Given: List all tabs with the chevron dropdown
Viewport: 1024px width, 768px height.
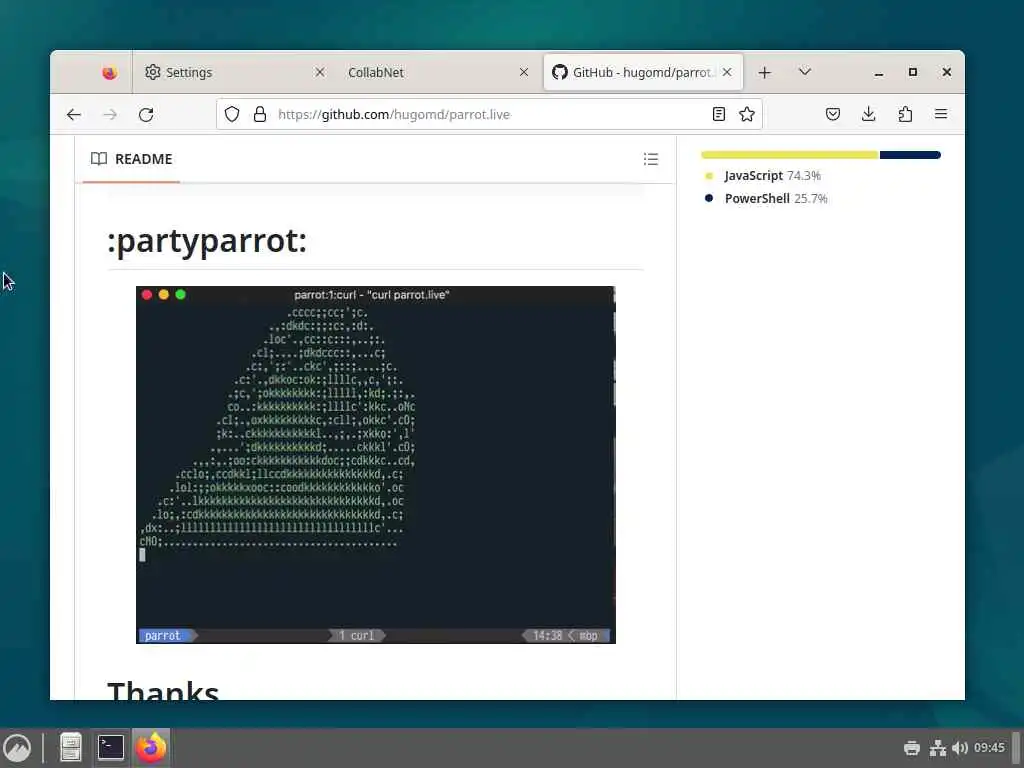Looking at the screenshot, I should [x=805, y=71].
